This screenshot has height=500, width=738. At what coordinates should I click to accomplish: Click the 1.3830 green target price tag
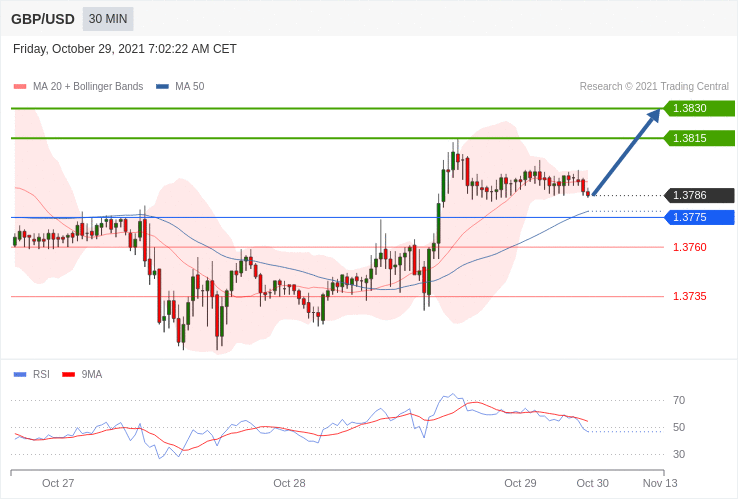(x=699, y=108)
